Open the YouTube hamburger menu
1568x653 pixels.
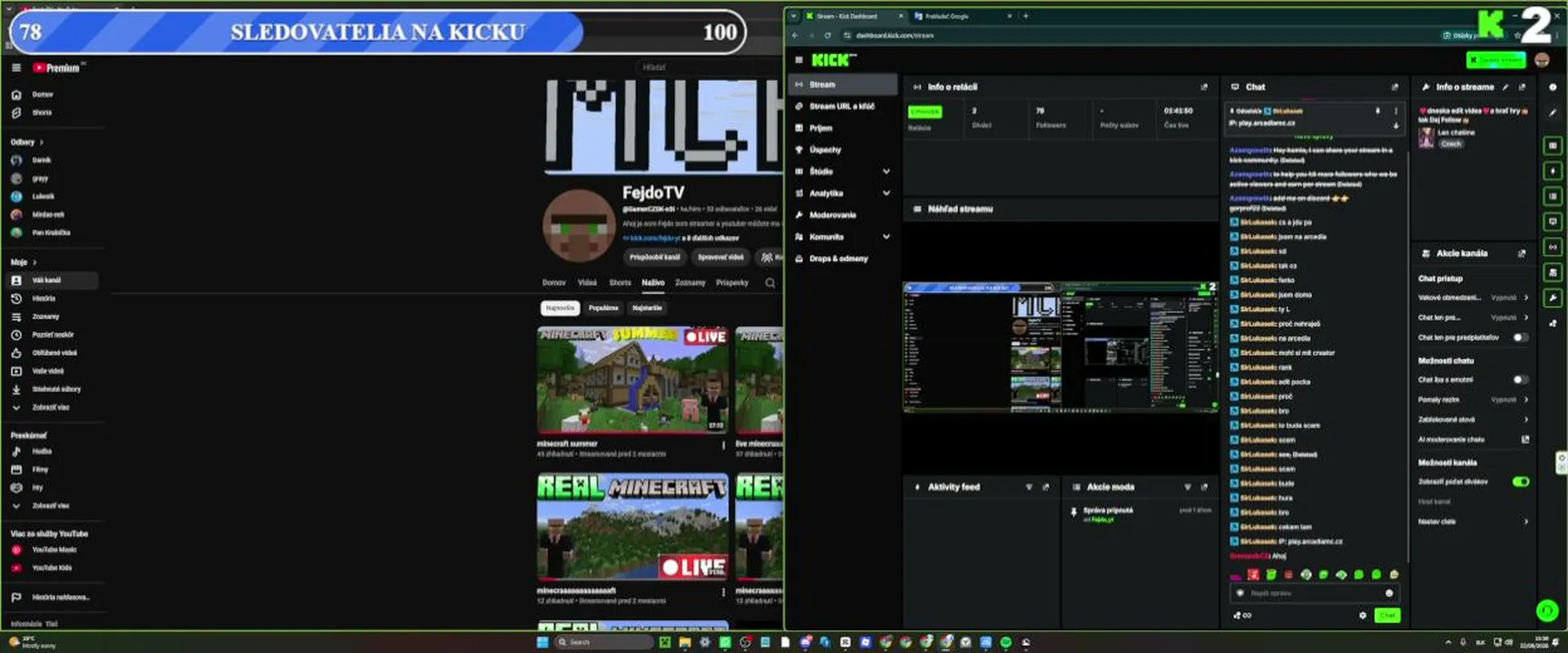(x=16, y=68)
